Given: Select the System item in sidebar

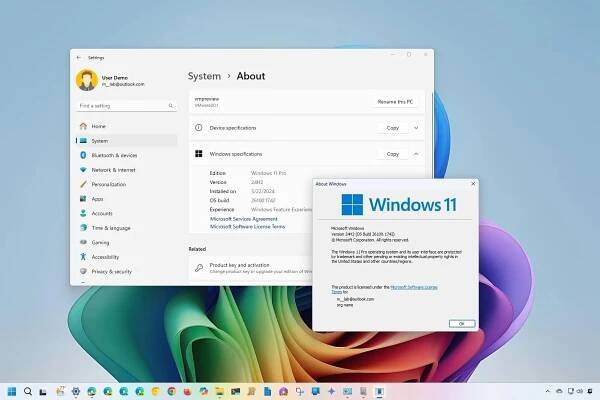Looking at the screenshot, I should pyautogui.click(x=99, y=141).
